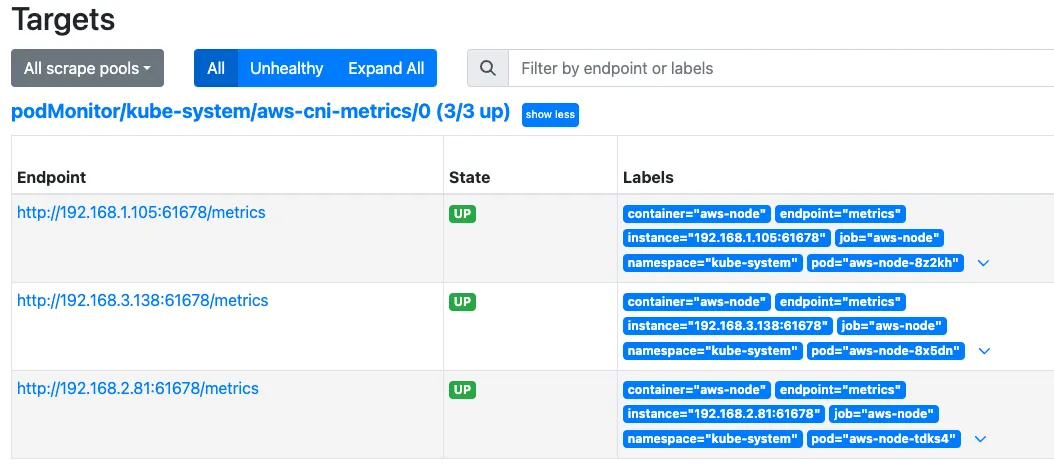
Task: Click job="aws-node" label in 192.168.1.105 row
Action: click(x=889, y=237)
